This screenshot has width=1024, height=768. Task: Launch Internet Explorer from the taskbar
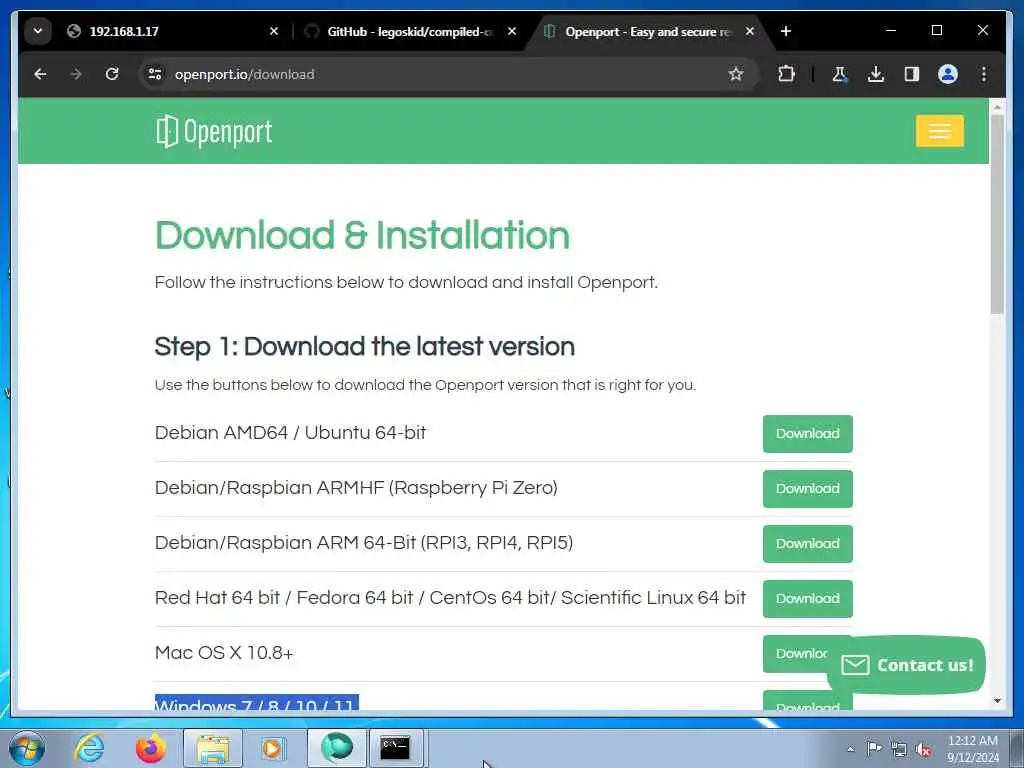click(x=89, y=748)
